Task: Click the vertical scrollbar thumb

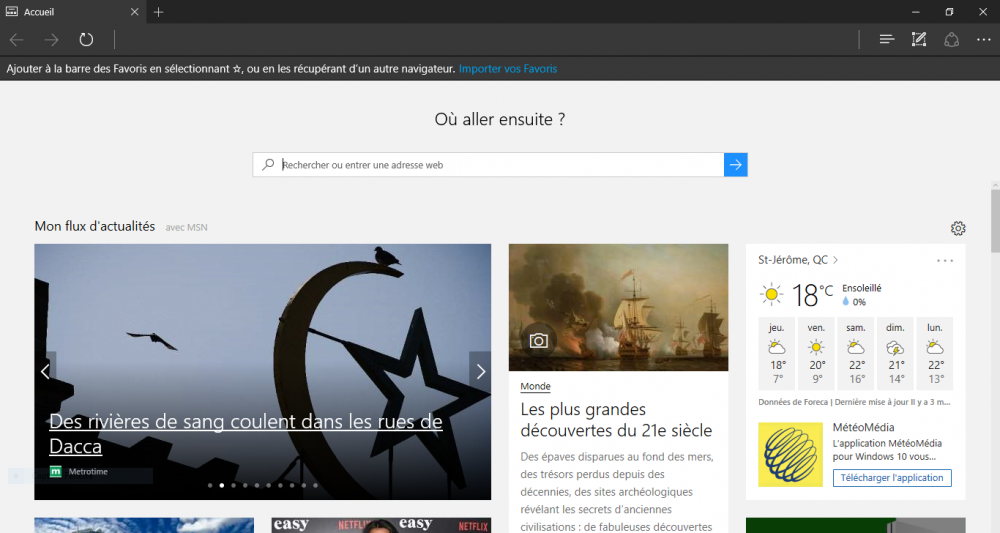Action: (x=995, y=221)
